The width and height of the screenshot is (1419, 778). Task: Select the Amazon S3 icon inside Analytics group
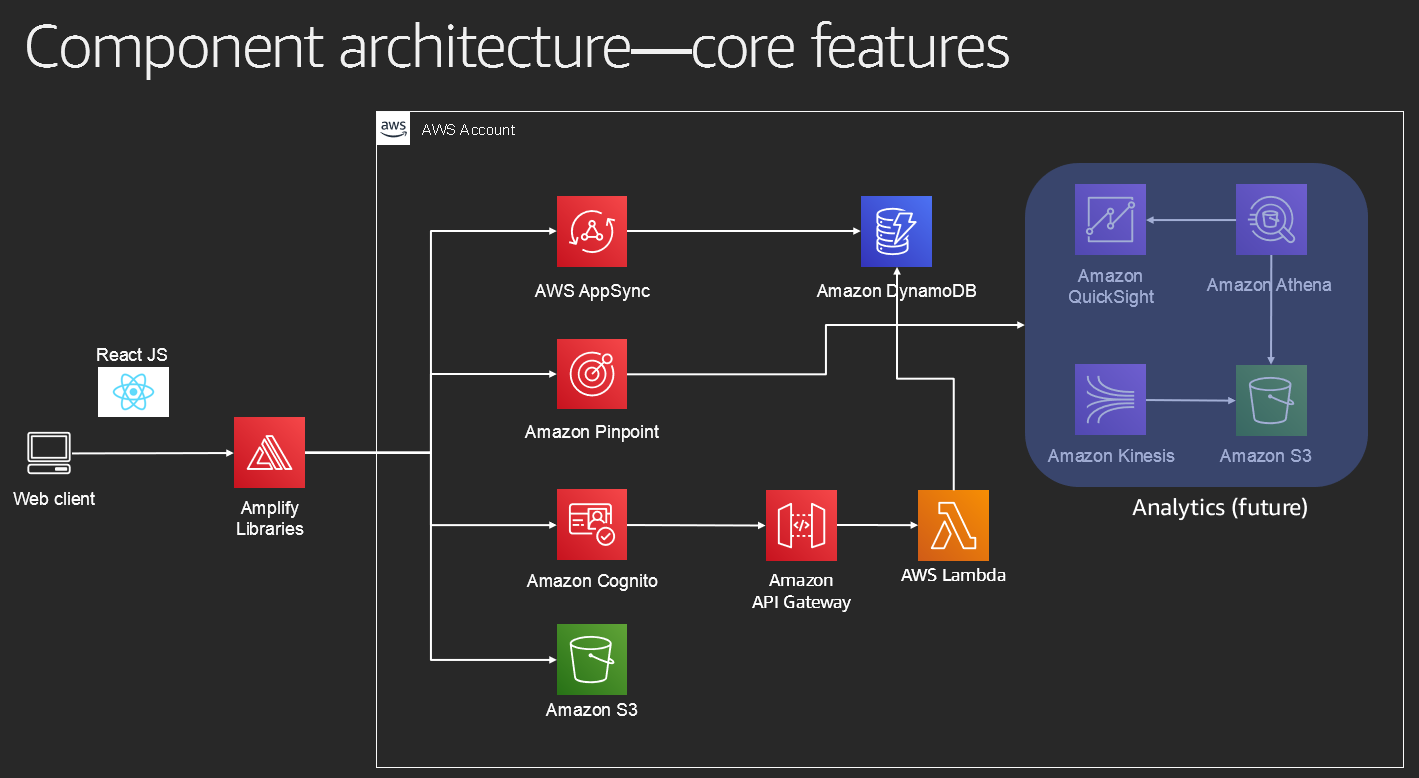tap(1270, 400)
